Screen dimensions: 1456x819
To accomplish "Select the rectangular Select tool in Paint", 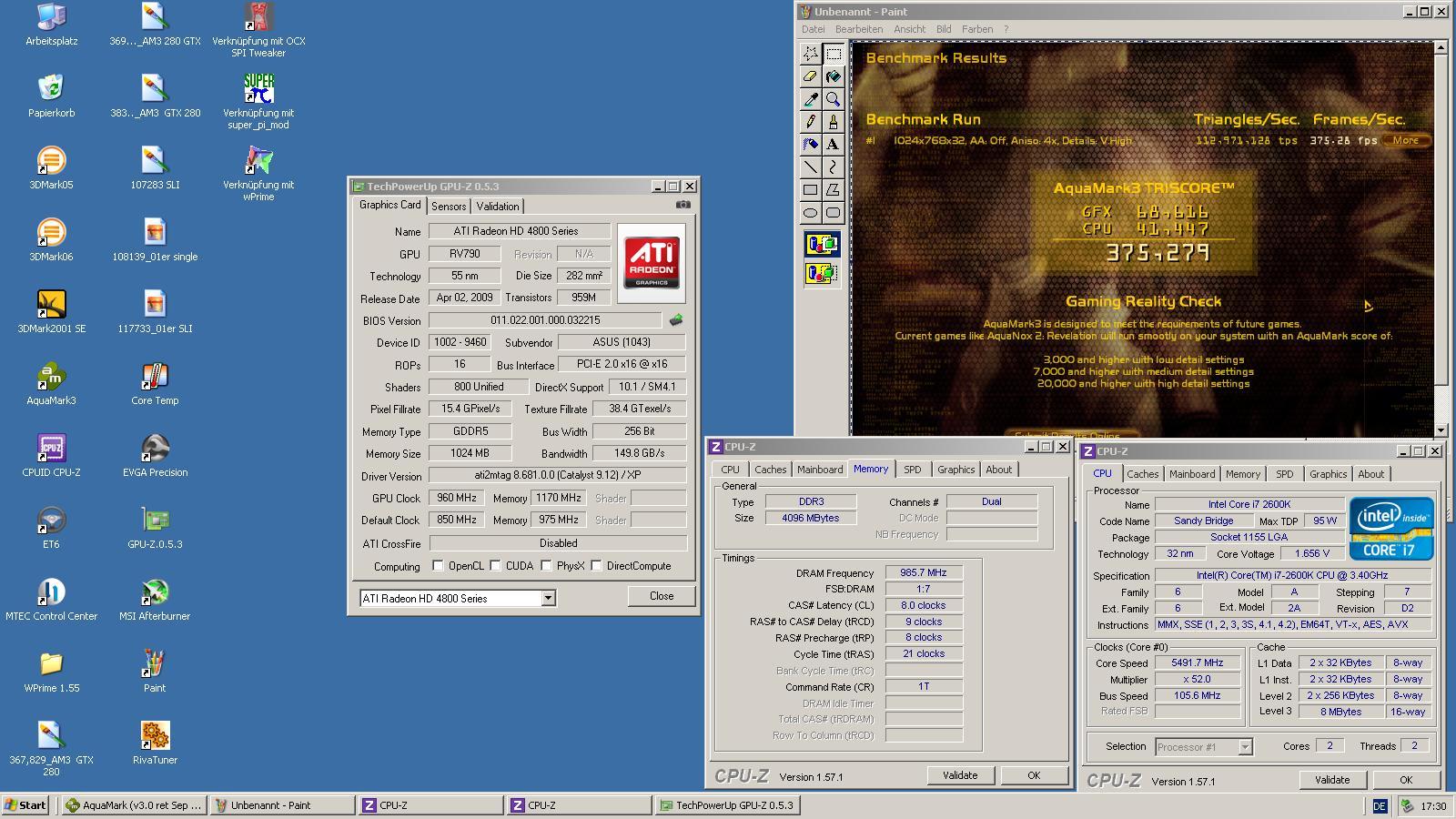I will pyautogui.click(x=833, y=54).
